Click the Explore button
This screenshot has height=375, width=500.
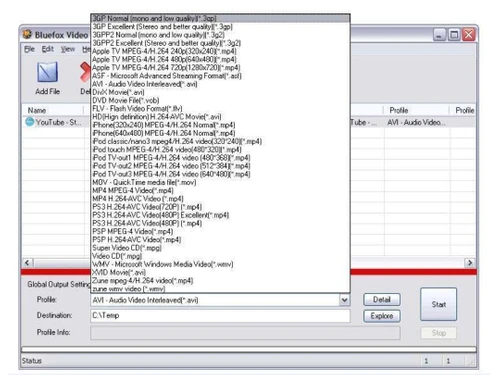point(382,316)
